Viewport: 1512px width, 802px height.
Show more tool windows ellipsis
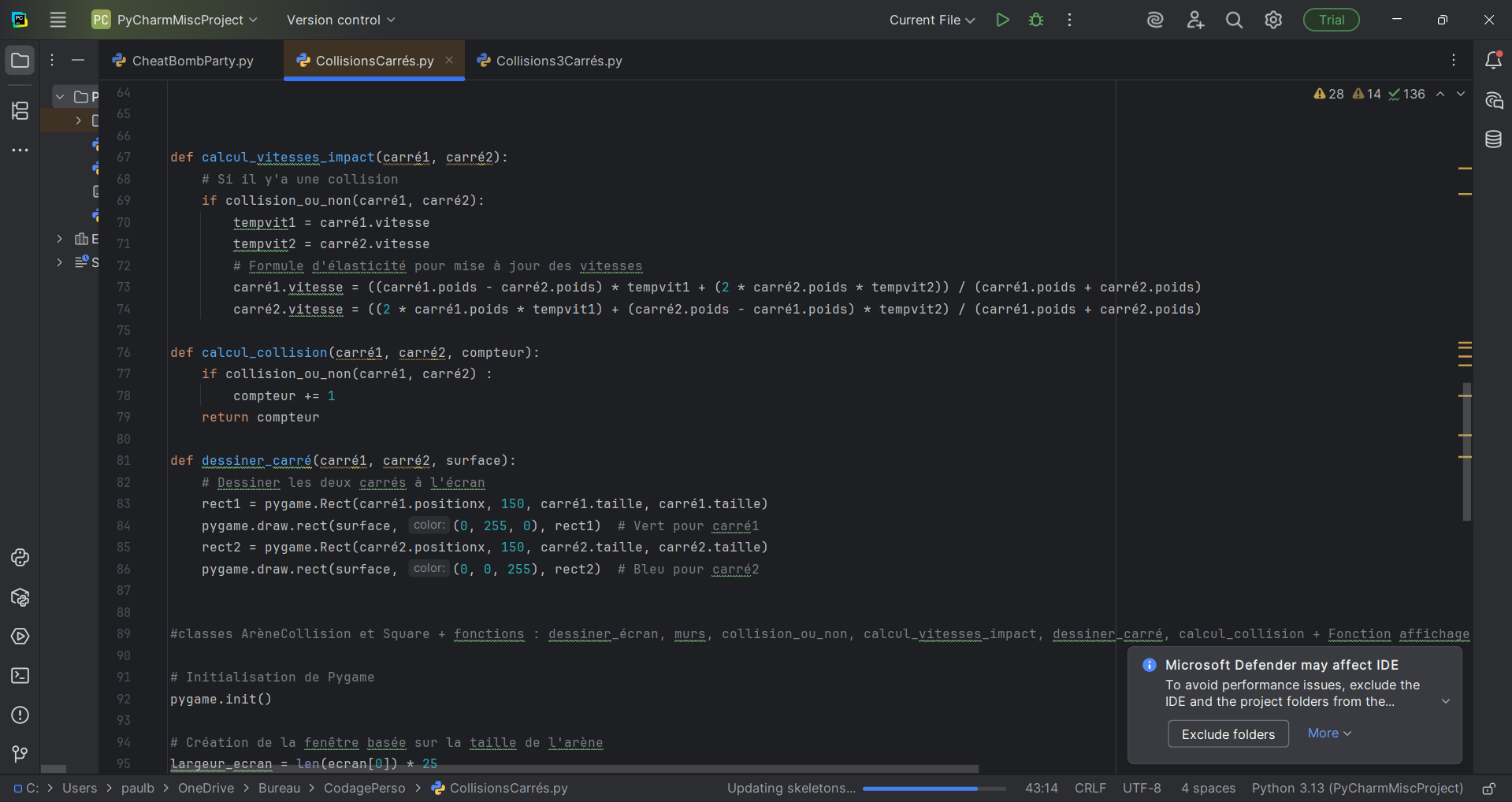[20, 150]
